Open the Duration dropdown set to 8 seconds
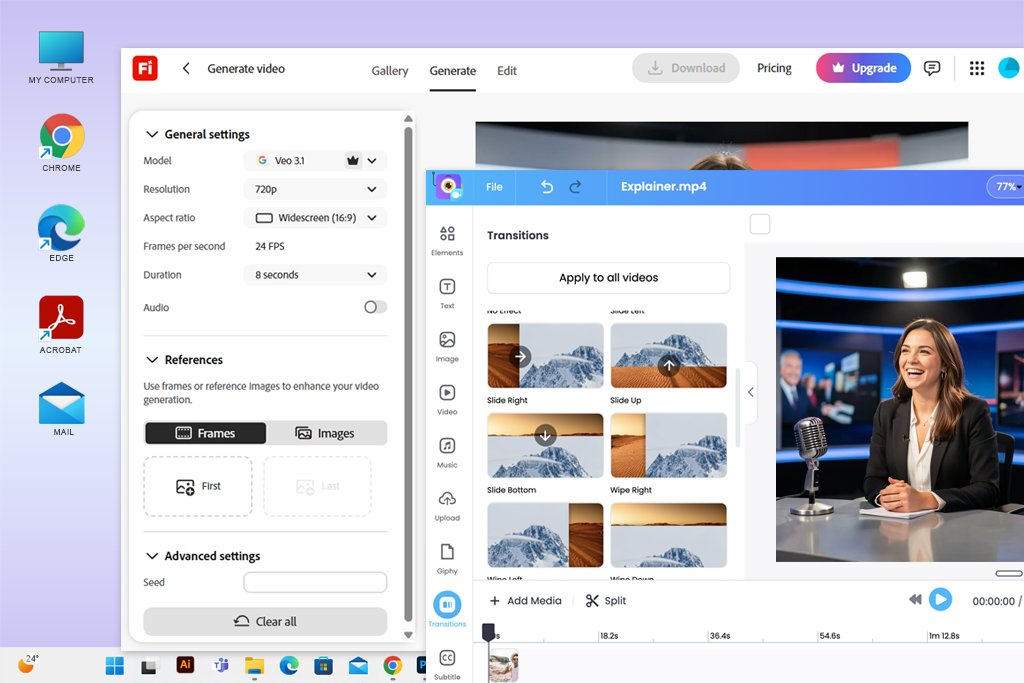The width and height of the screenshot is (1024, 683). click(x=315, y=275)
